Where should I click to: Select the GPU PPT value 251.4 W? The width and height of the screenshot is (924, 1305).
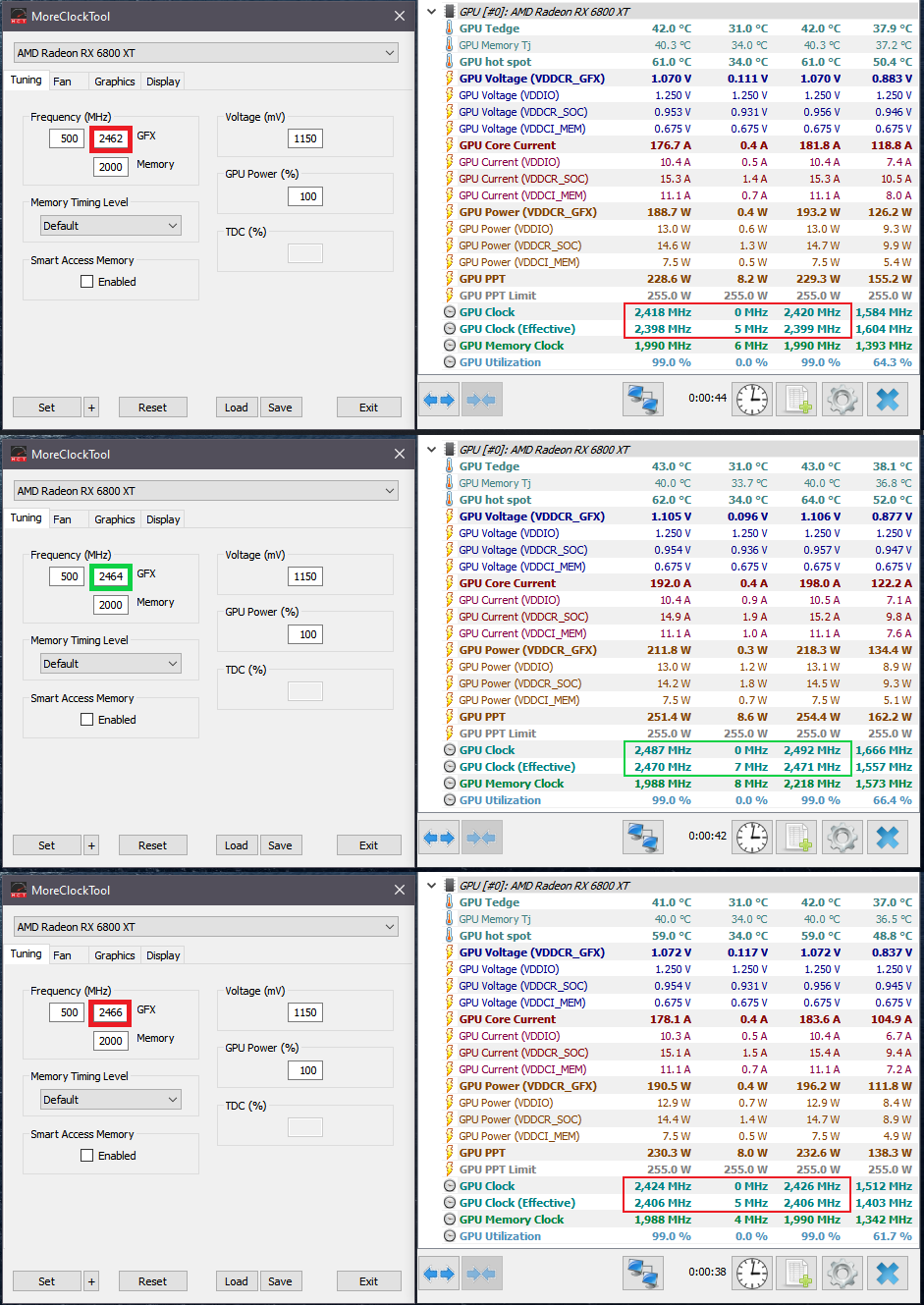click(x=670, y=717)
